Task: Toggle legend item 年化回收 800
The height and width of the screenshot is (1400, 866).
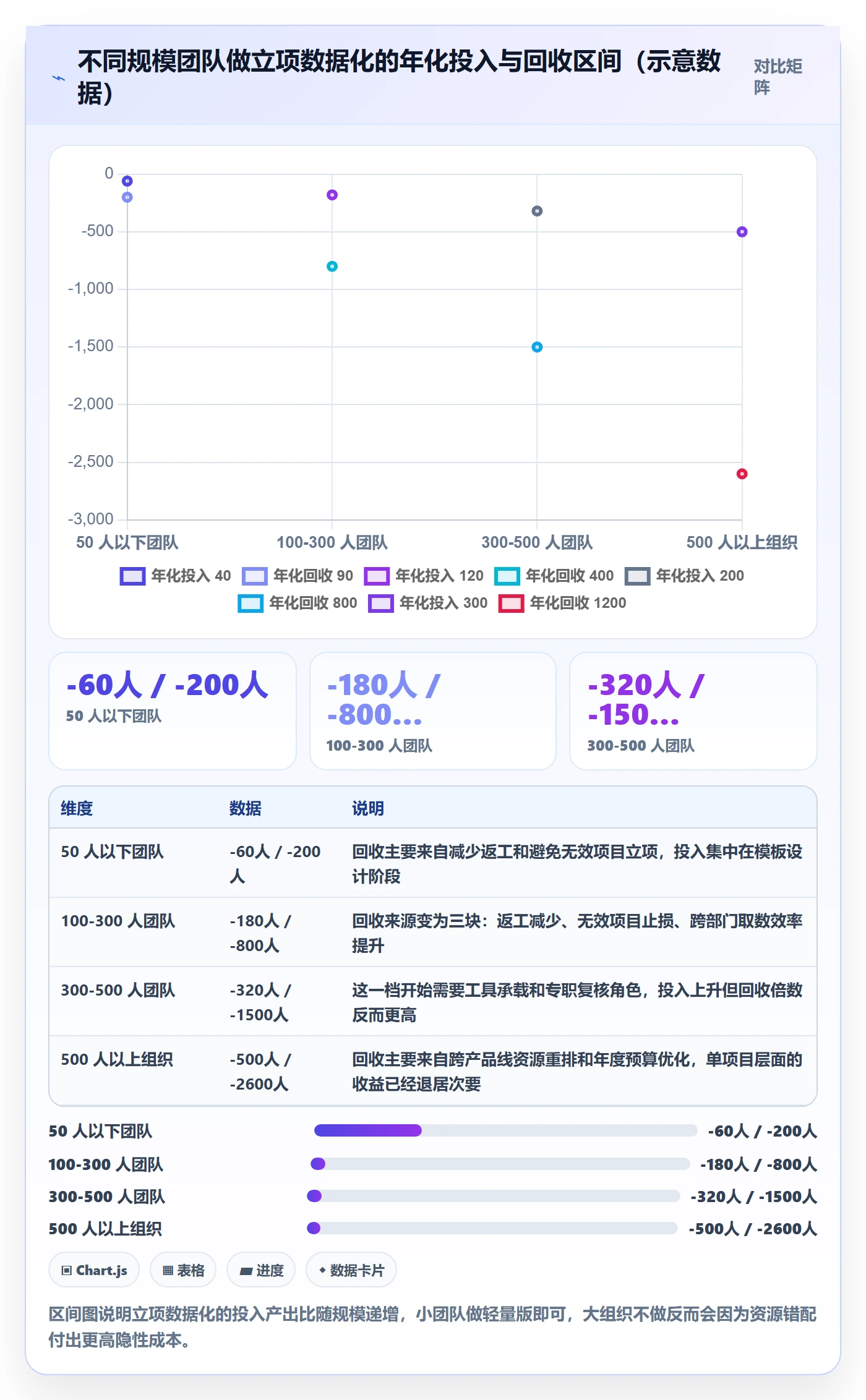Action: 298,603
